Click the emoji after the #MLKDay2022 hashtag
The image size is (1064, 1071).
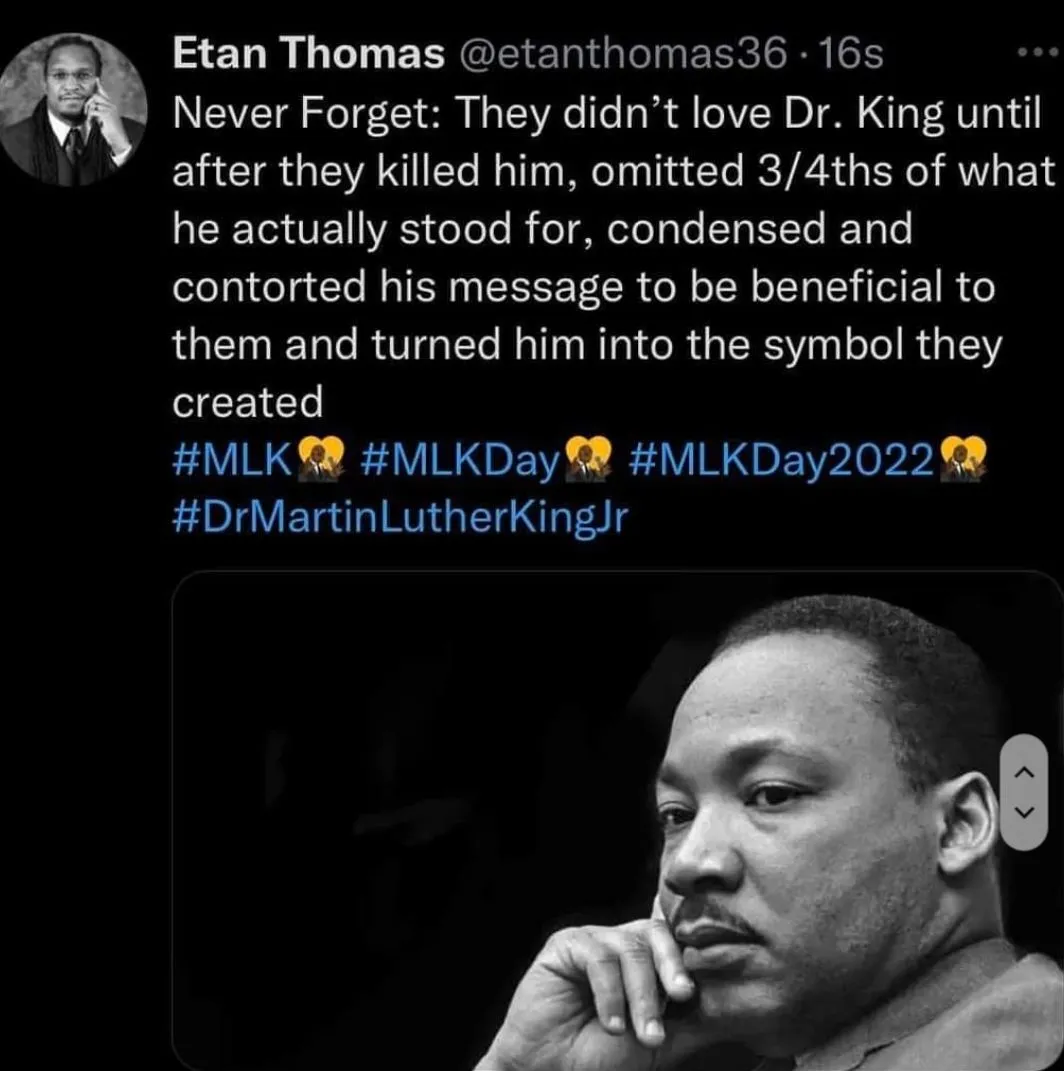coord(964,462)
